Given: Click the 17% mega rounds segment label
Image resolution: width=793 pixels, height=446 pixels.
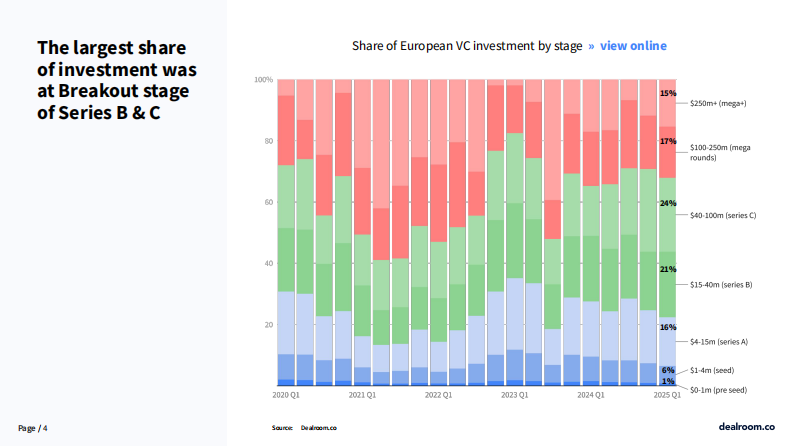Looking at the screenshot, I should (x=668, y=142).
